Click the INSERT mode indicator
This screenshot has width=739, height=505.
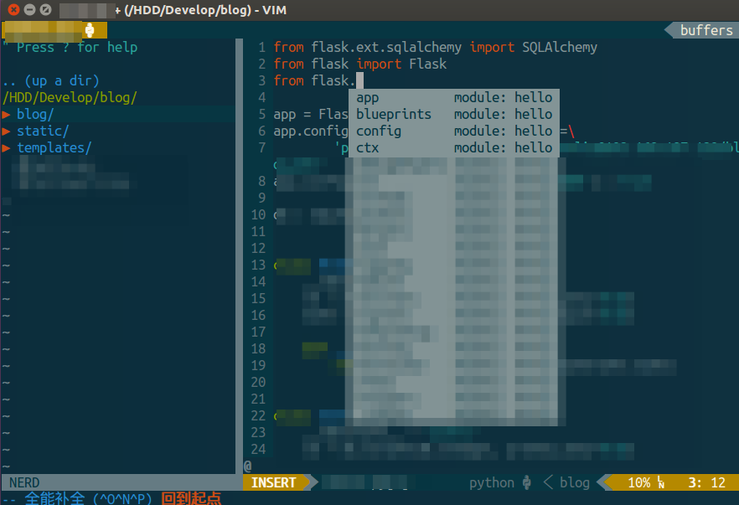click(x=273, y=482)
